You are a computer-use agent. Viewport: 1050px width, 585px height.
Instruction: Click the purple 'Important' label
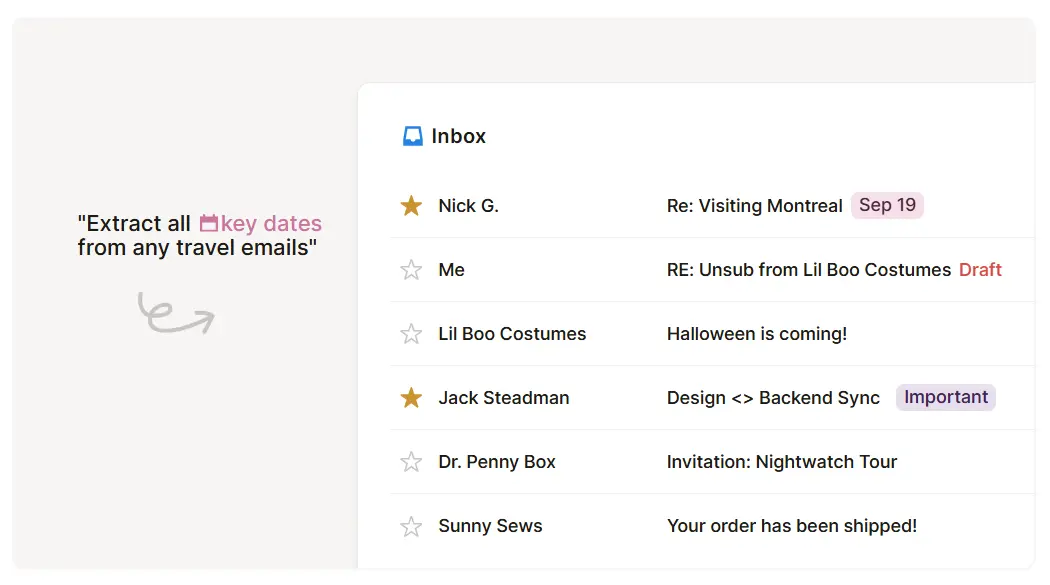click(945, 397)
